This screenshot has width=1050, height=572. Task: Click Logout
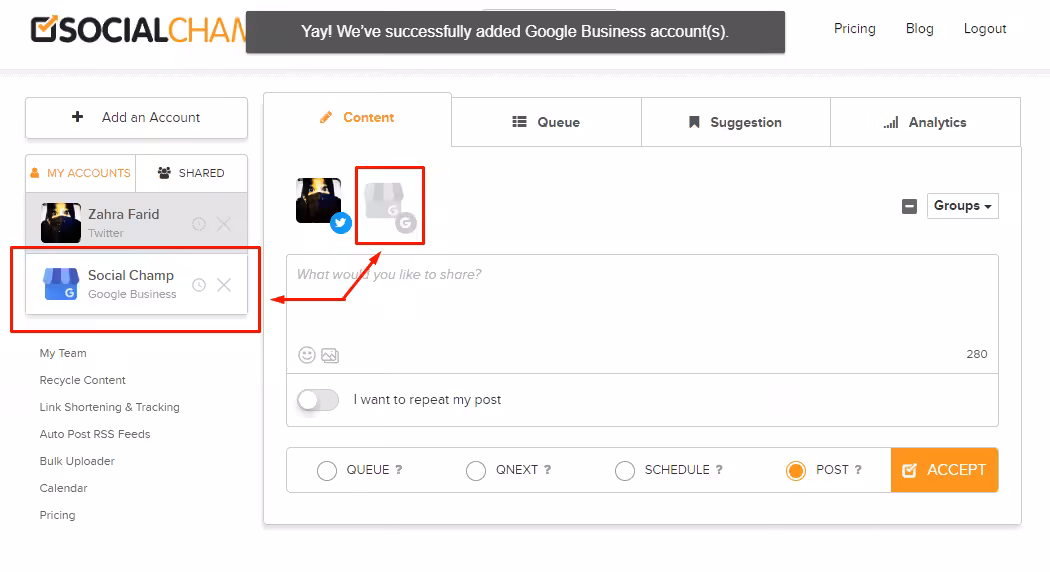pos(985,28)
